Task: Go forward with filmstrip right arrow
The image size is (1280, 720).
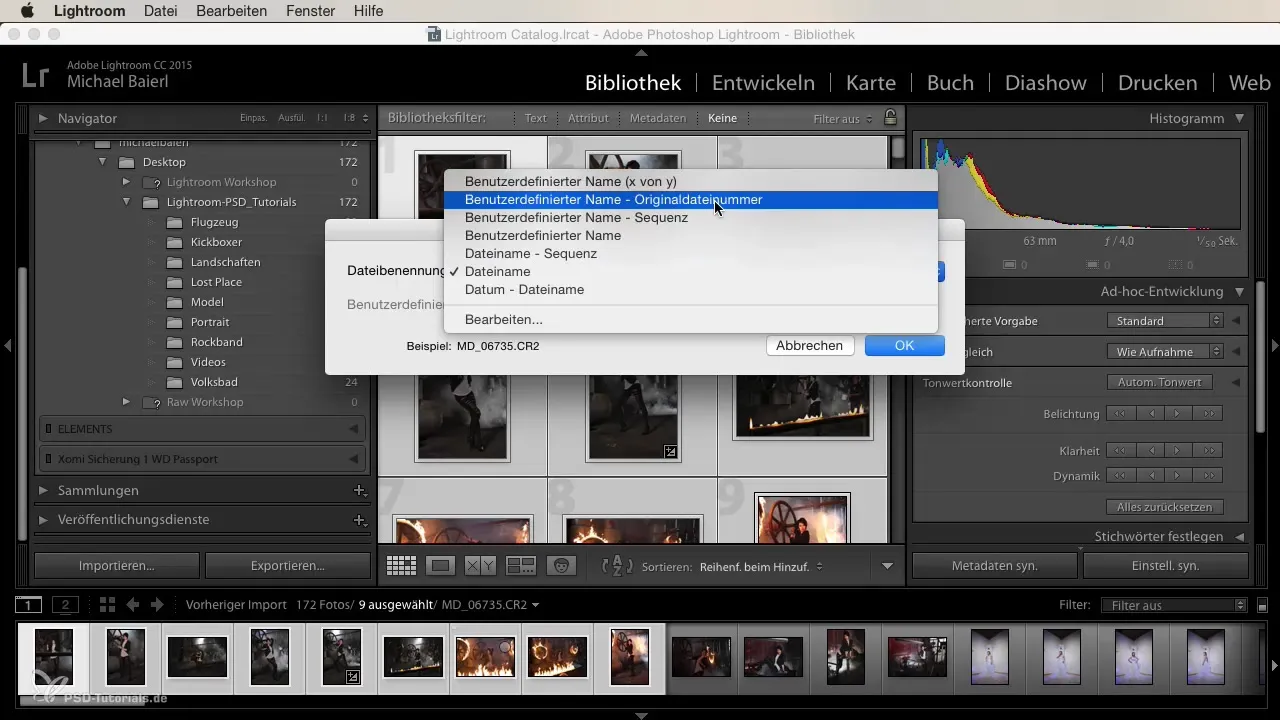Action: pyautogui.click(x=157, y=605)
